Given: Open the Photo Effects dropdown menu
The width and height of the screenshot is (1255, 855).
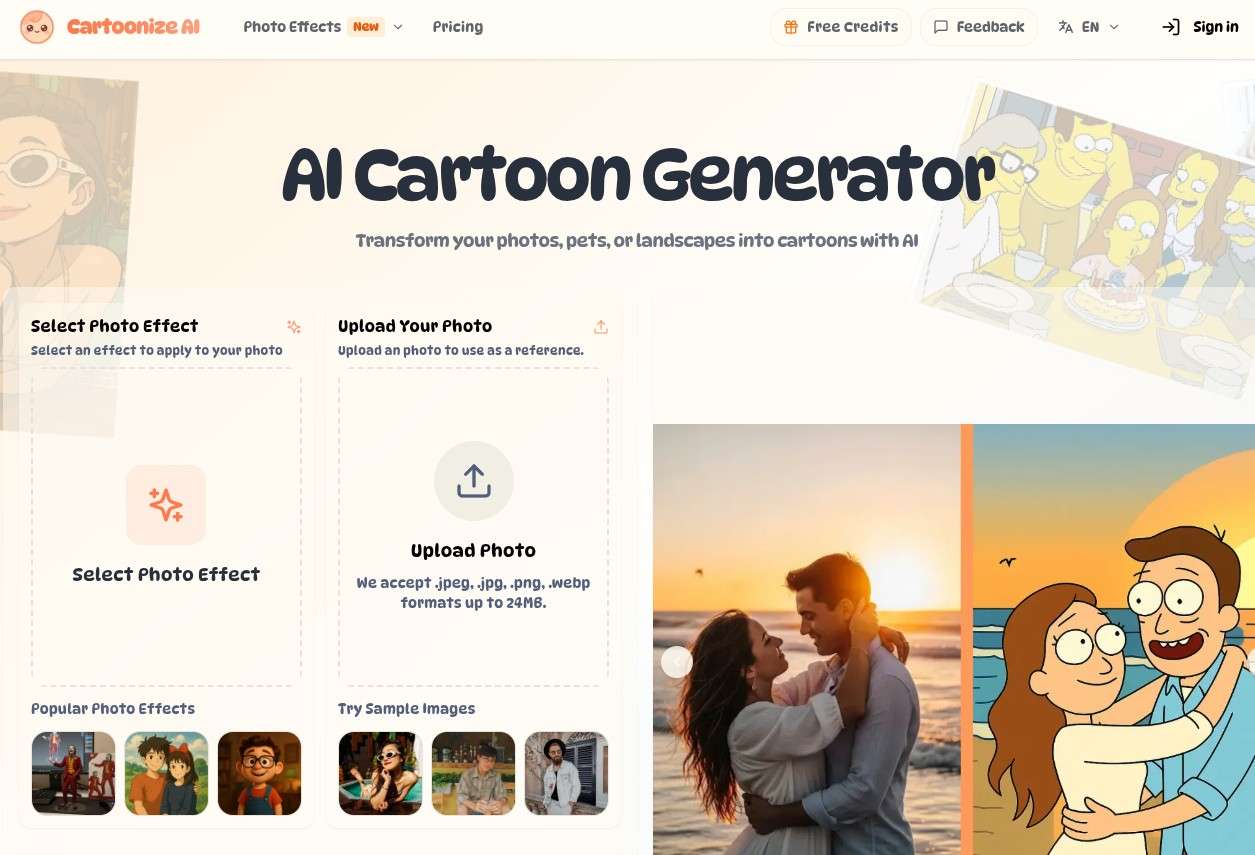Looking at the screenshot, I should (x=323, y=27).
